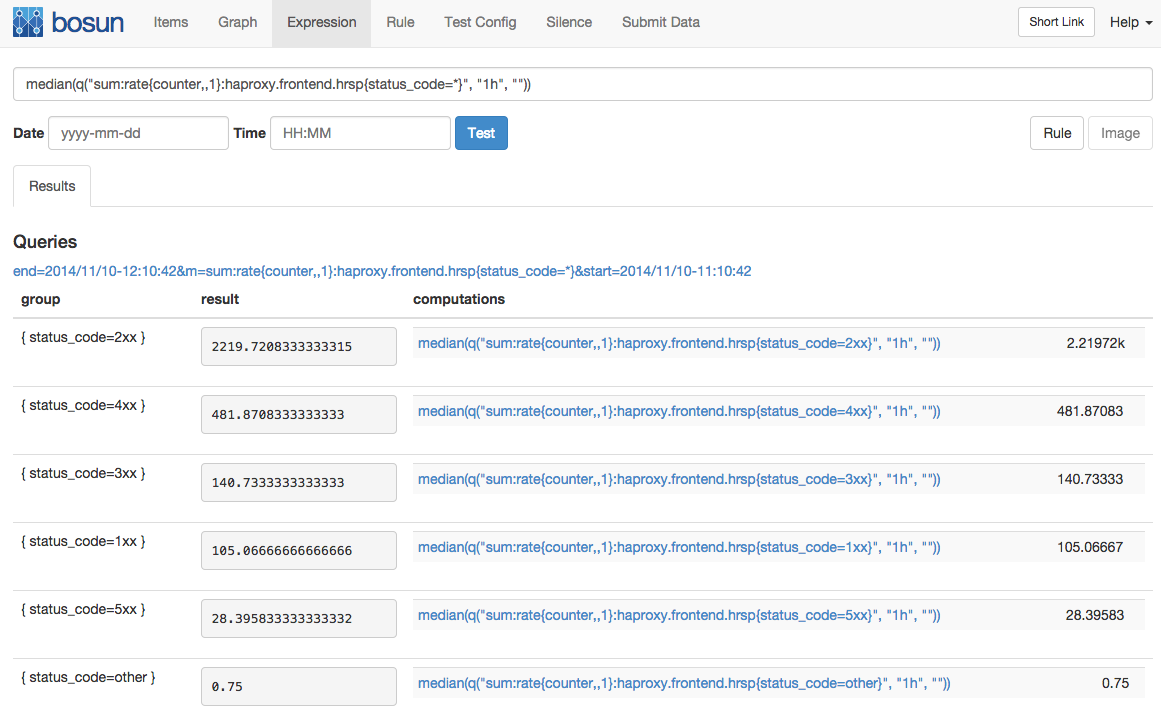Click the Short Link button
This screenshot has height=720, width=1161.
(1056, 22)
